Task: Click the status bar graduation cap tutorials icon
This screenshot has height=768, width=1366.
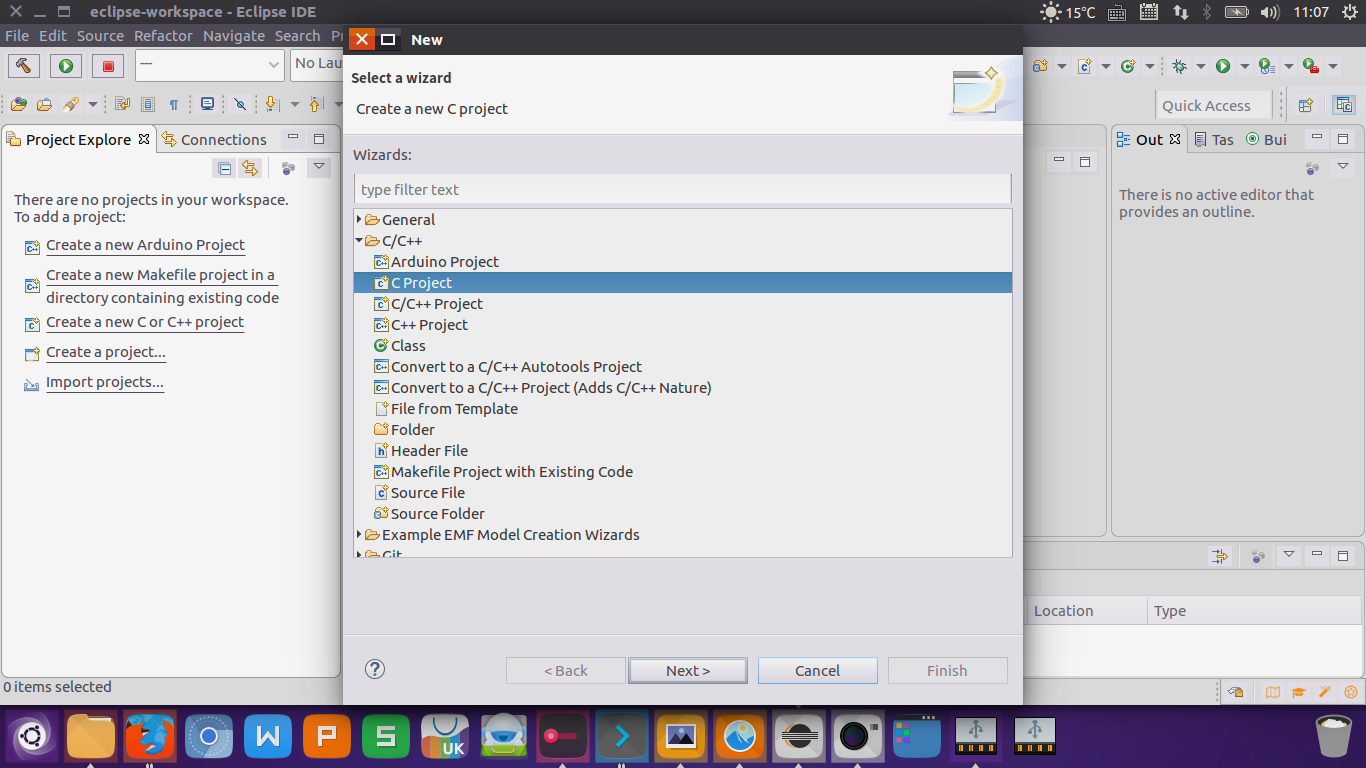Action: 1298,691
